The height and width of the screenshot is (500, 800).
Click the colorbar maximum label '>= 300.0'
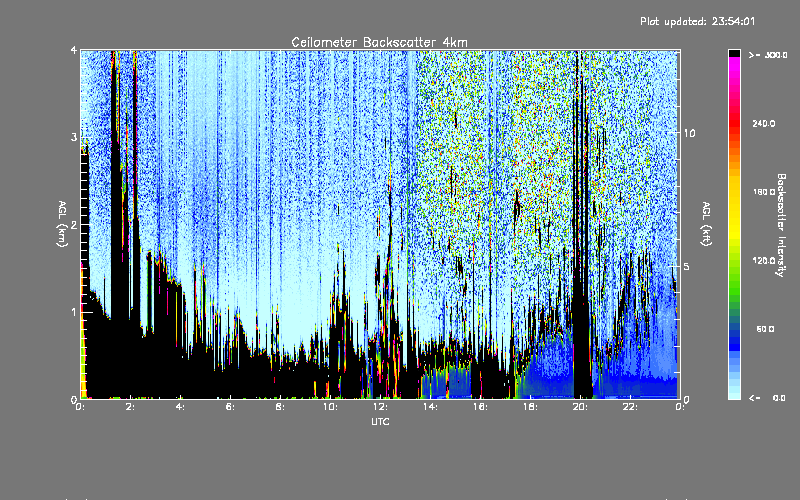[x=768, y=55]
